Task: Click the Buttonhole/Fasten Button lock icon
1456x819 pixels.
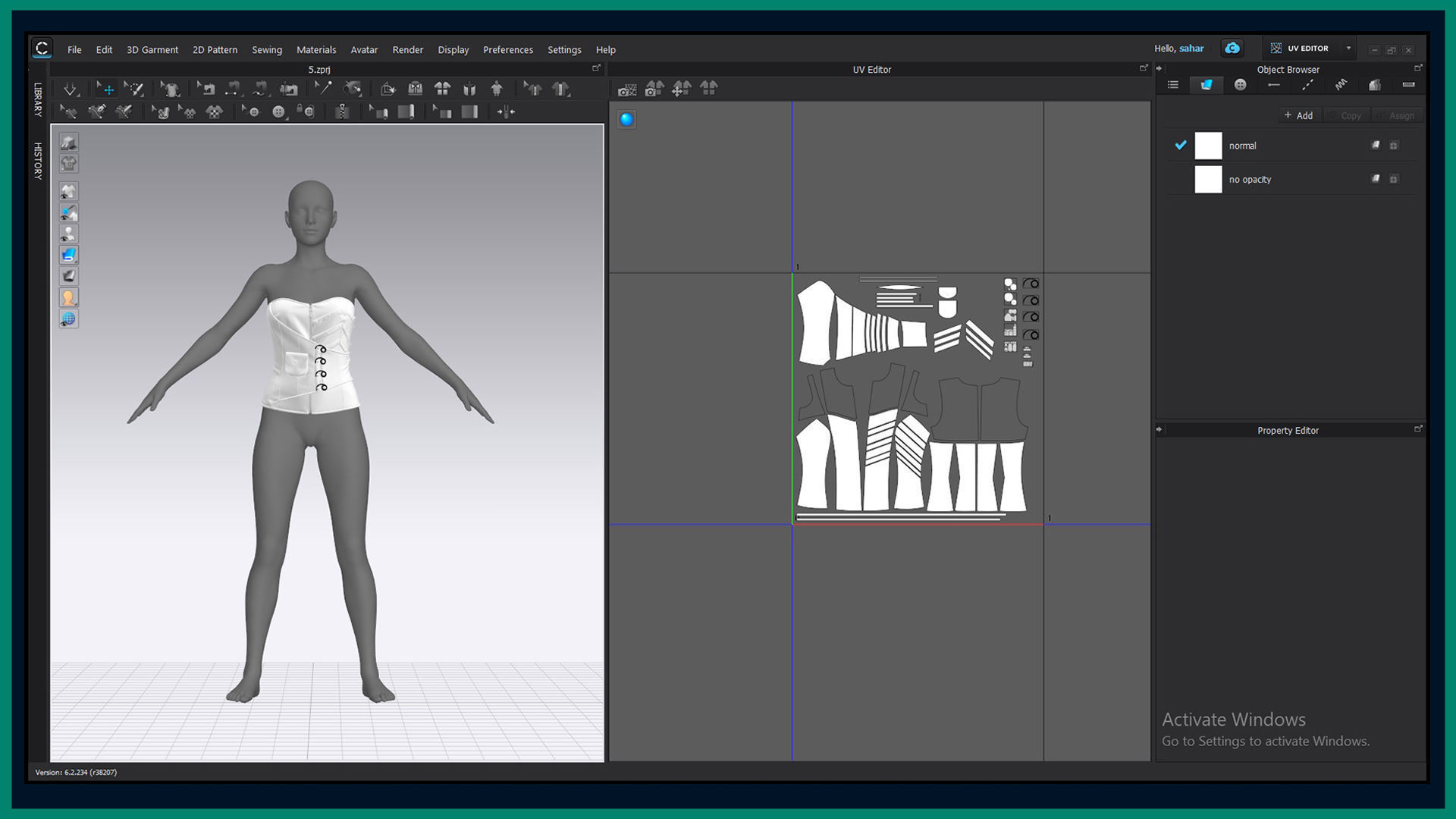Action: (x=306, y=112)
